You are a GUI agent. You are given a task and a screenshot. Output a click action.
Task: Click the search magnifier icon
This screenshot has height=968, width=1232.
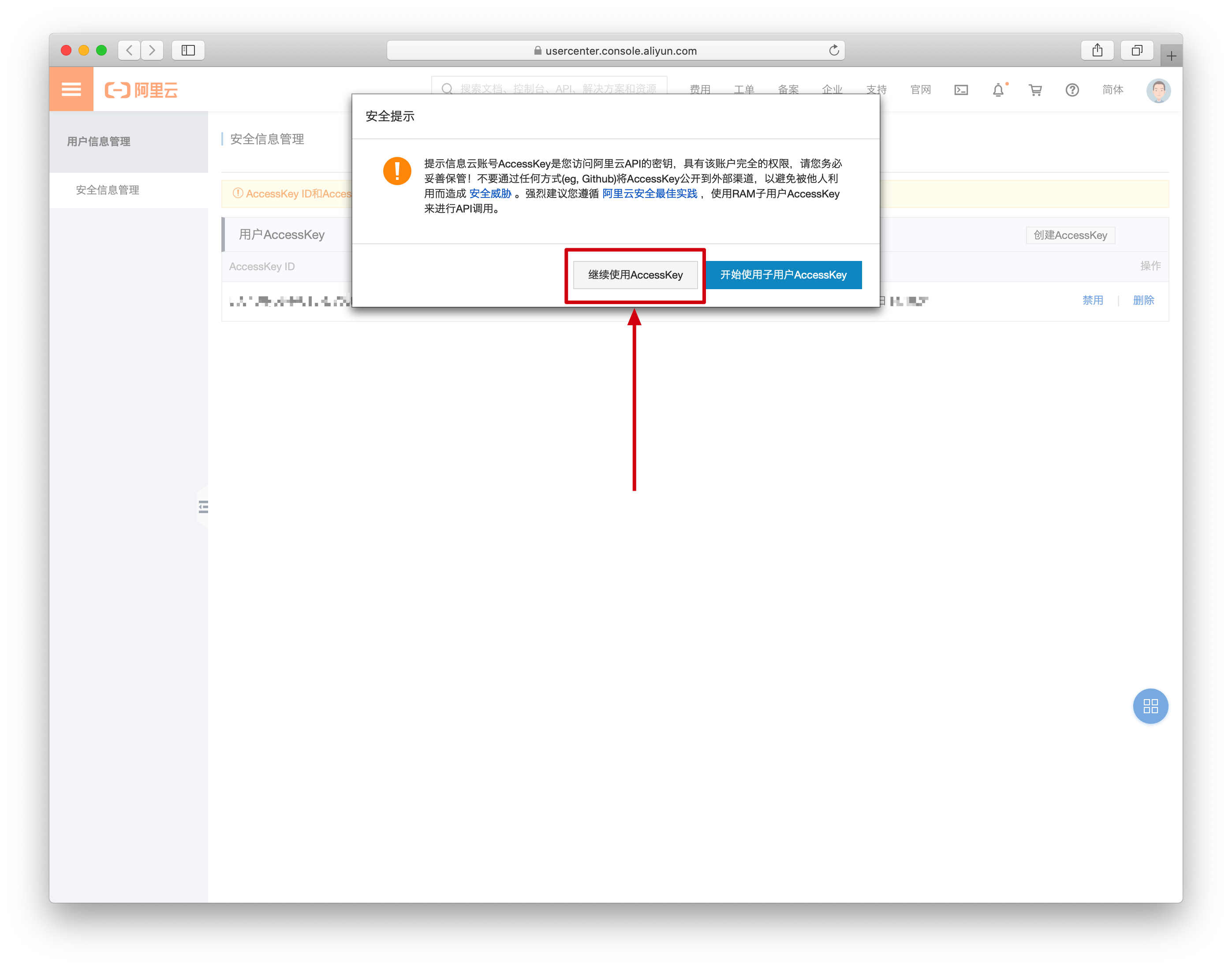(447, 89)
